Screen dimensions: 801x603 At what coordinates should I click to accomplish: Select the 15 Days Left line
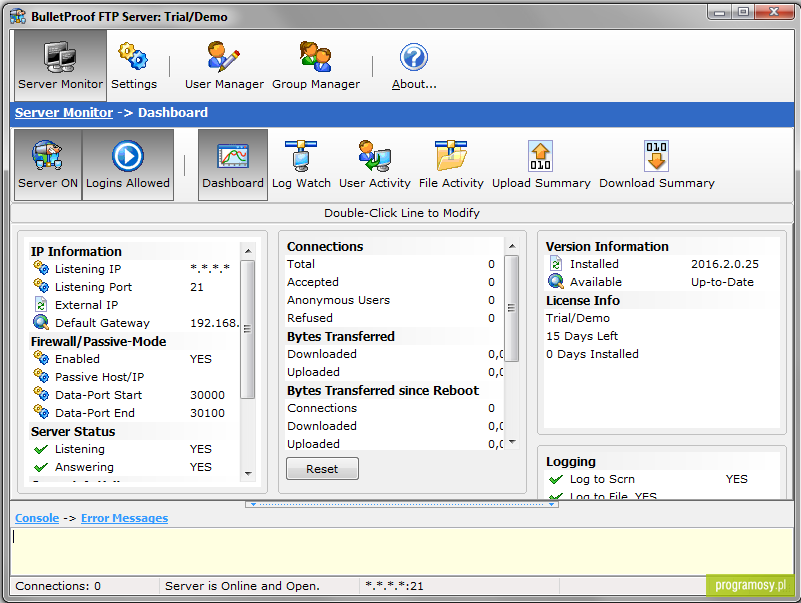point(582,336)
